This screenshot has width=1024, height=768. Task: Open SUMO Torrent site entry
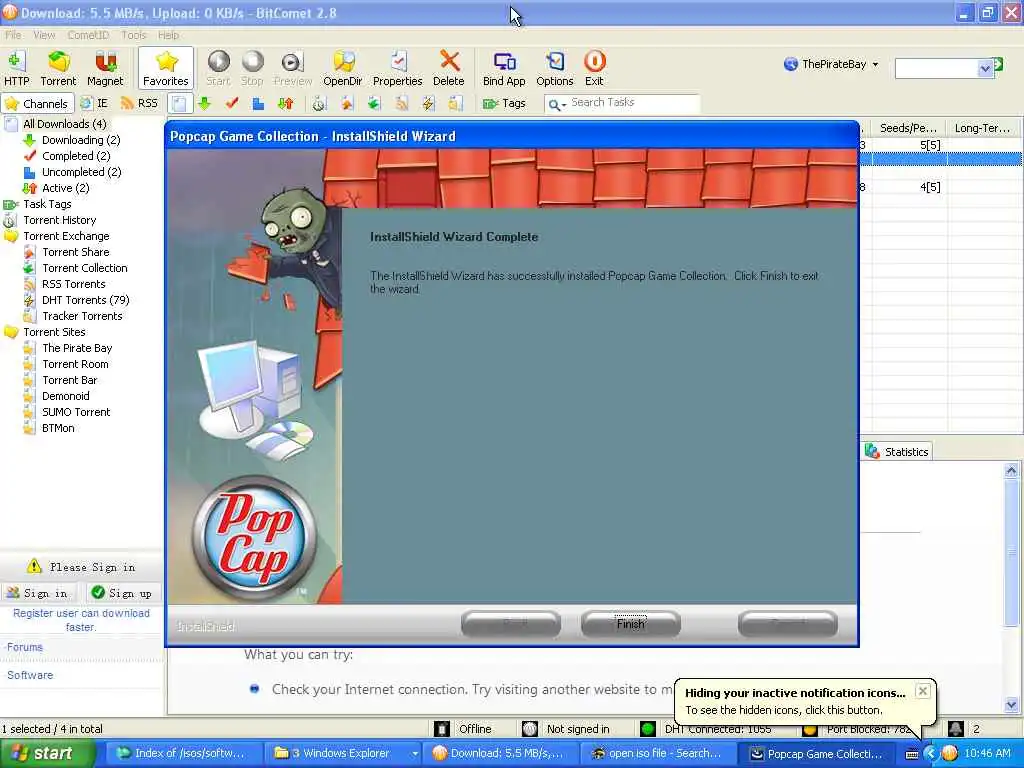(76, 412)
